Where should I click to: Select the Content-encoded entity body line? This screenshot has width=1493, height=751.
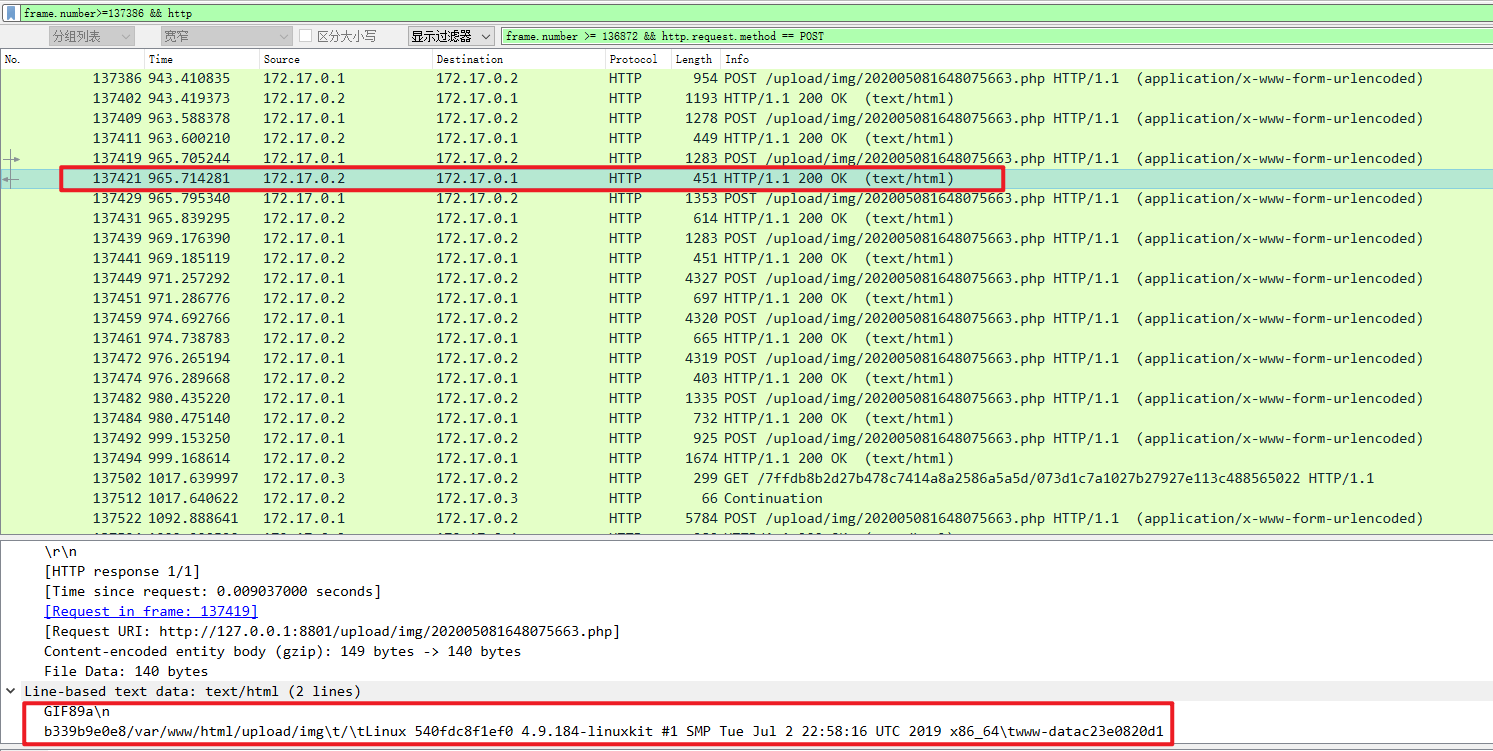coord(282,651)
